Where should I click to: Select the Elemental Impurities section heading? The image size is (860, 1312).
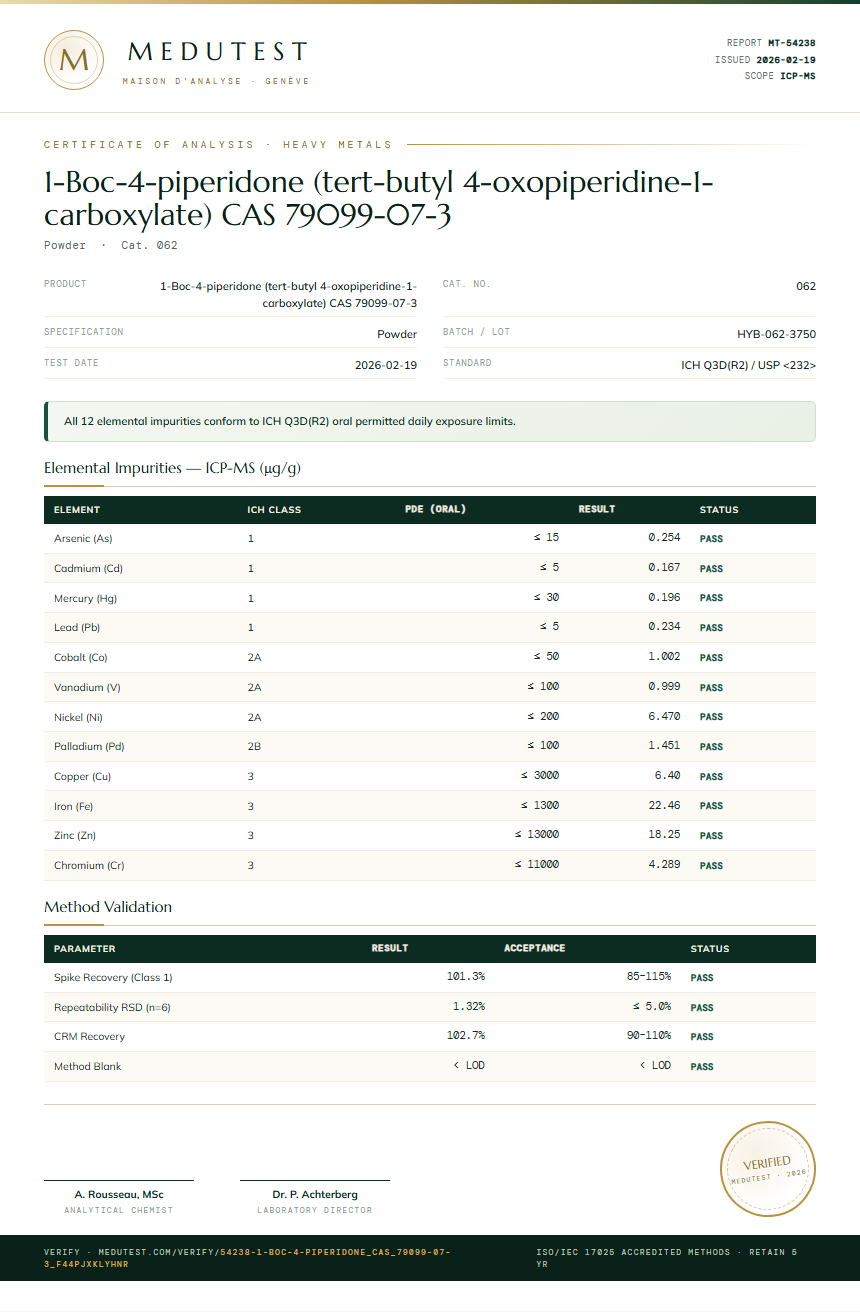172,468
